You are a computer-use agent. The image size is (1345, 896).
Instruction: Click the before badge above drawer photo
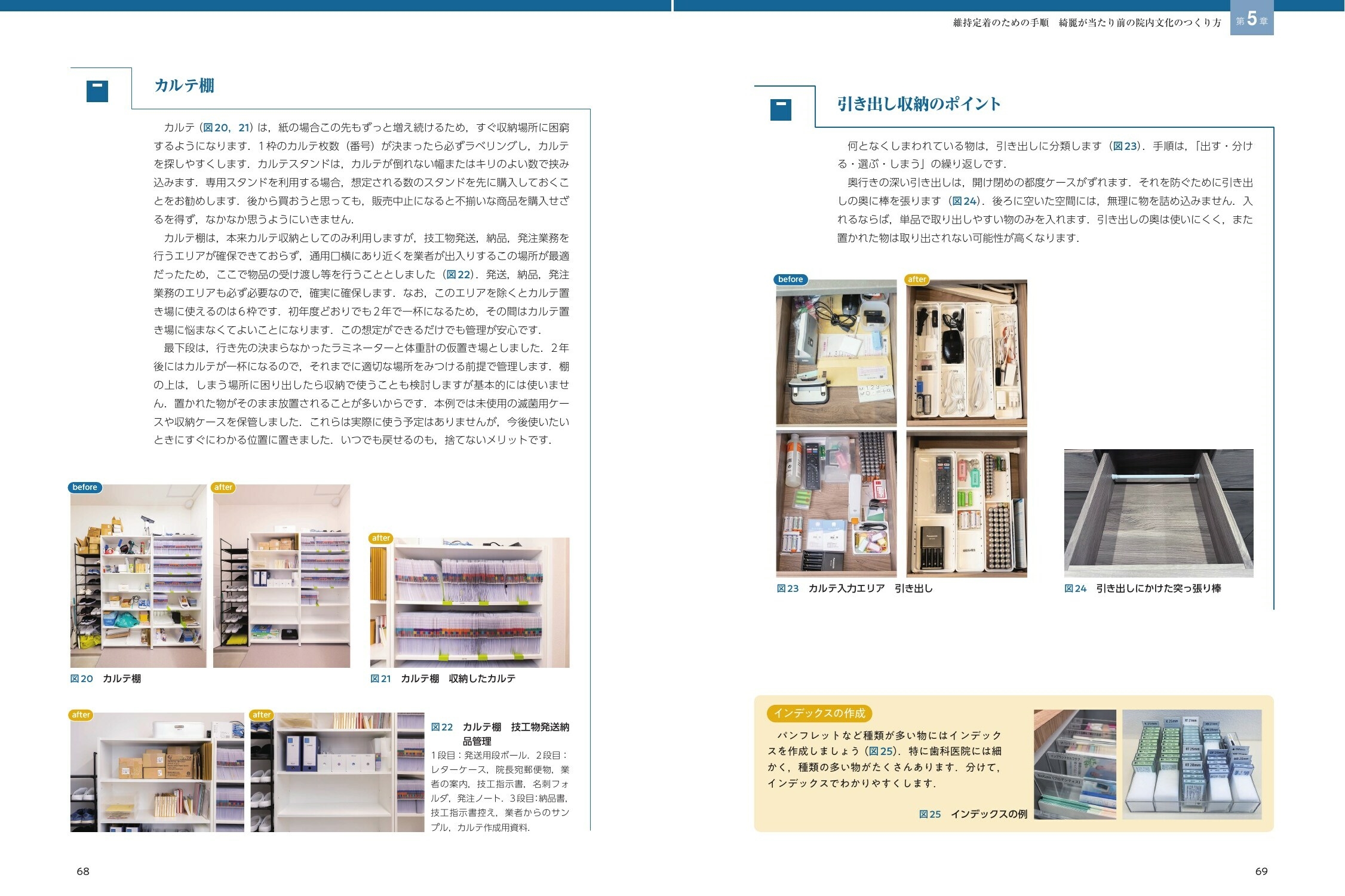tap(790, 279)
